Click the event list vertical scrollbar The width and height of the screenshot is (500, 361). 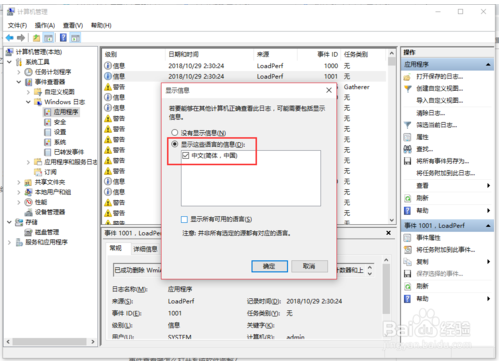click(x=392, y=137)
